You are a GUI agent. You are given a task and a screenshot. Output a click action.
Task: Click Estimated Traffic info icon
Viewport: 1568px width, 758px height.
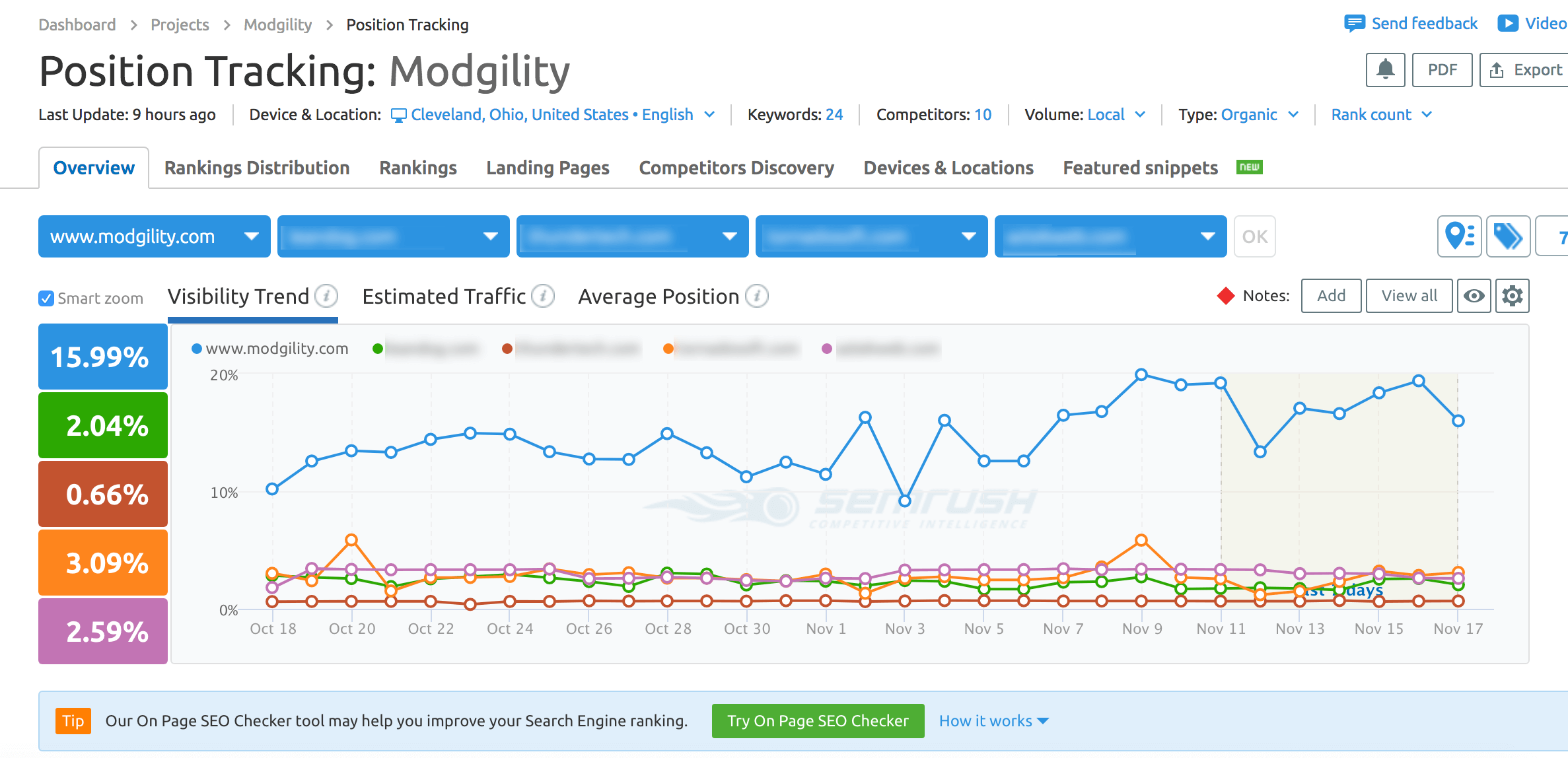point(543,296)
